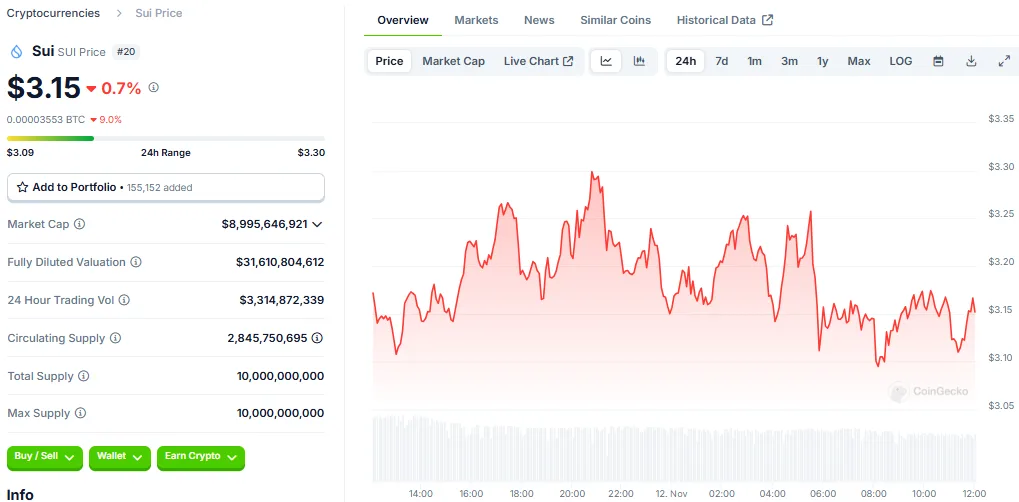Click the 12. Nov date label on axis
The image size is (1019, 502).
coord(671,494)
